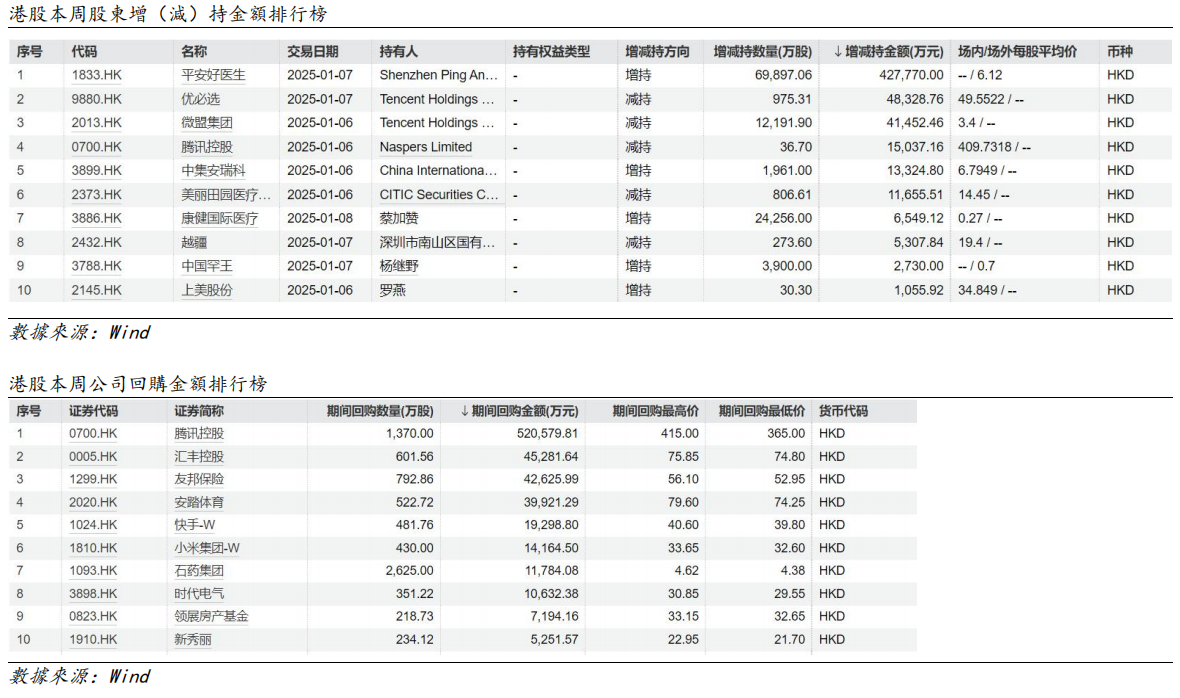Open stock code link 9880.HK

pyautogui.click(x=96, y=99)
